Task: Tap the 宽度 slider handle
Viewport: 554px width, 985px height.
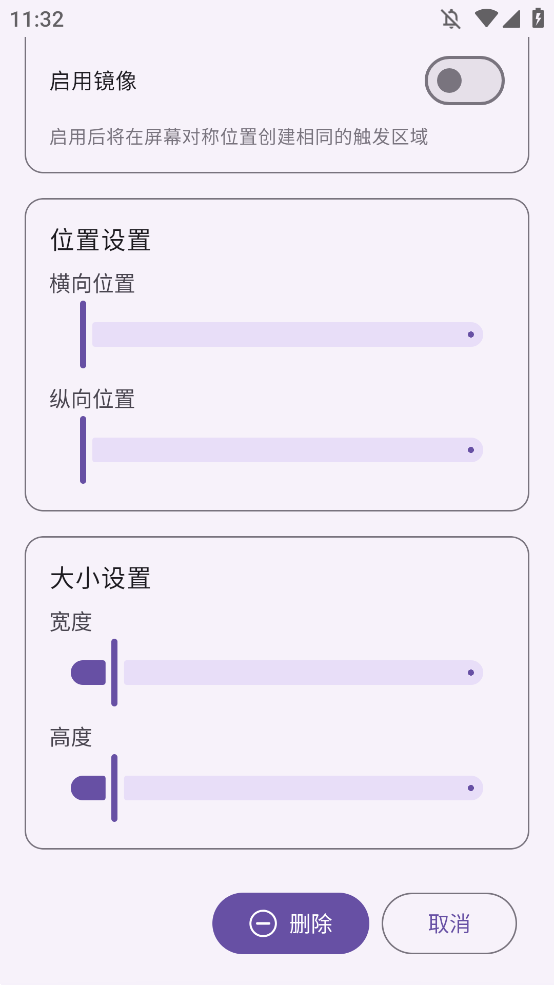Action: click(x=114, y=672)
